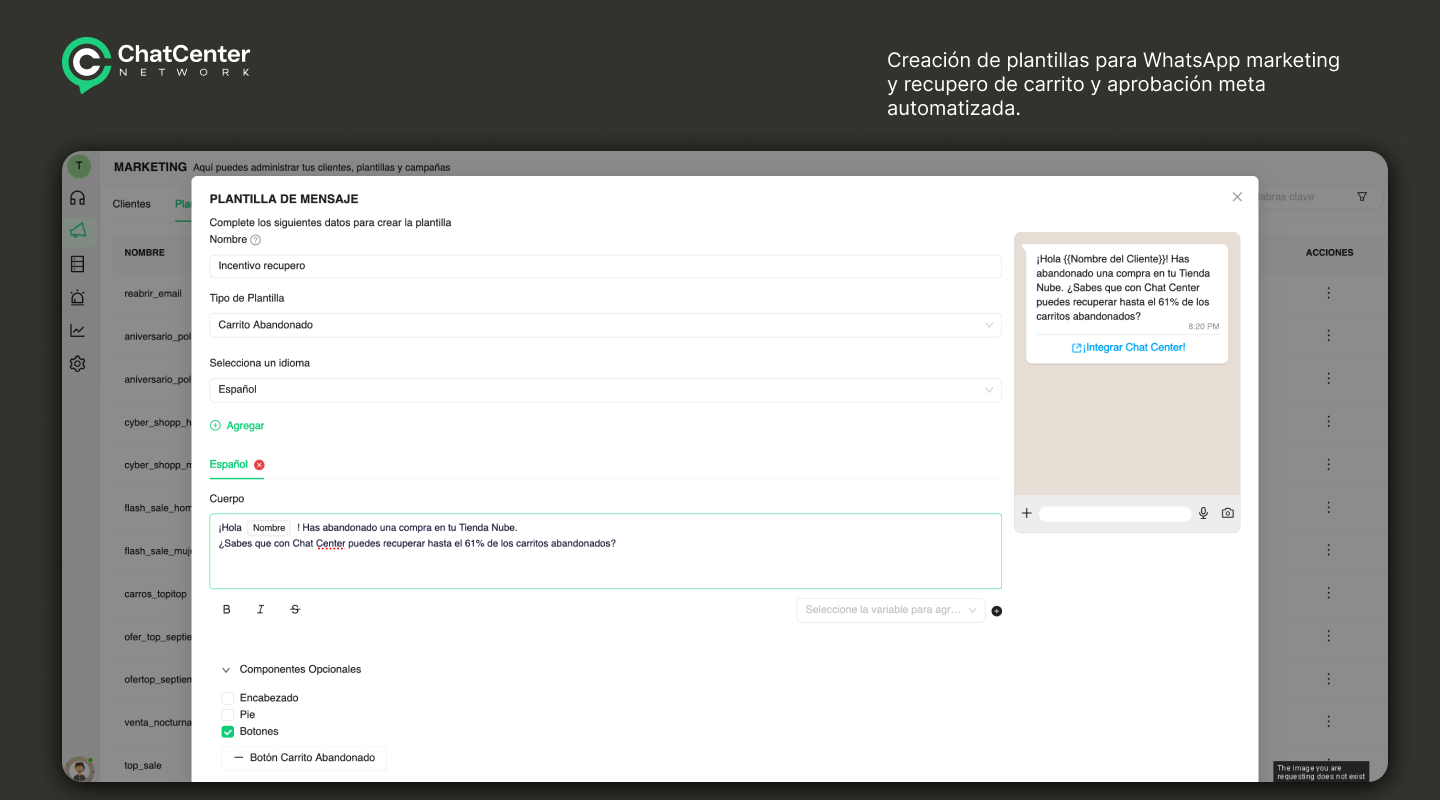Enable the Encabezado checkbox
Screen dimensions: 1440x800
click(x=227, y=698)
